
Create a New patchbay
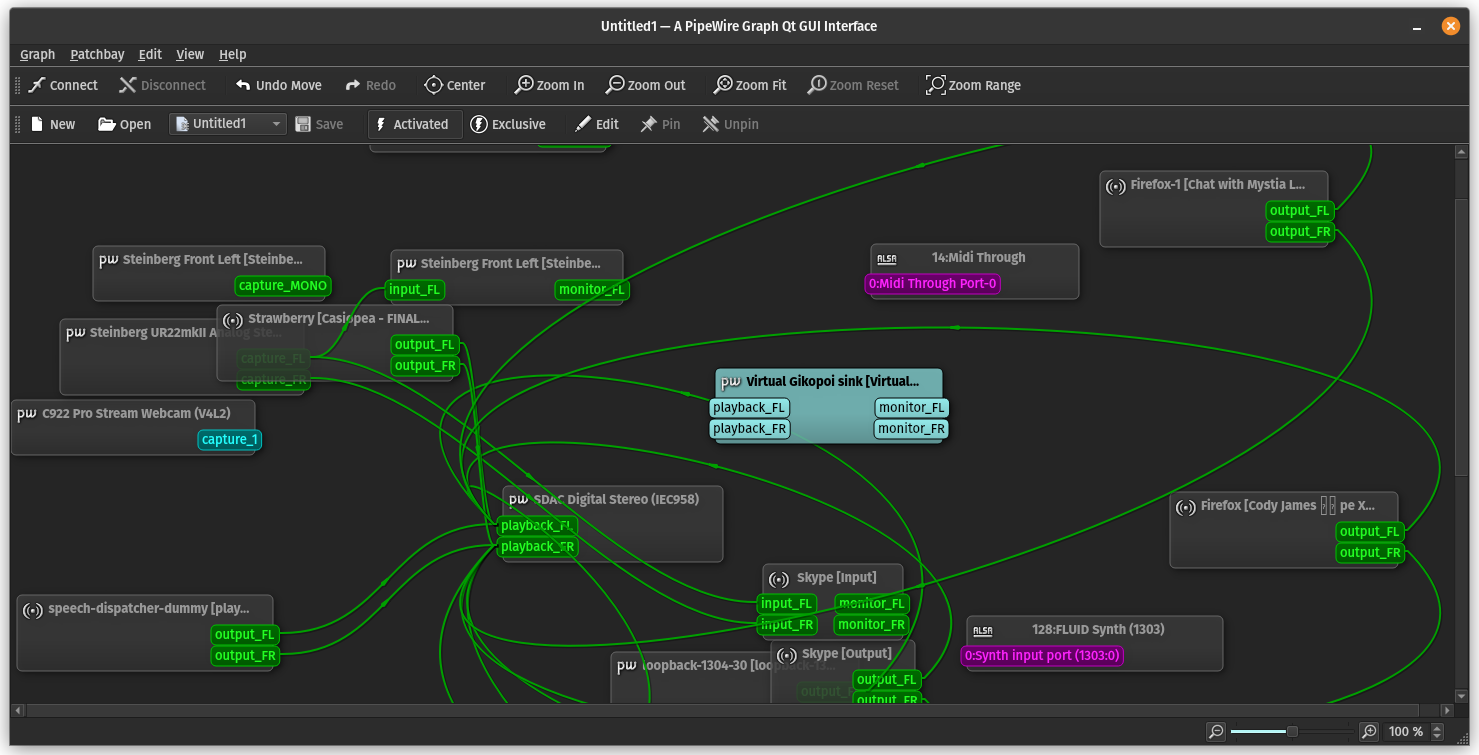[x=52, y=124]
